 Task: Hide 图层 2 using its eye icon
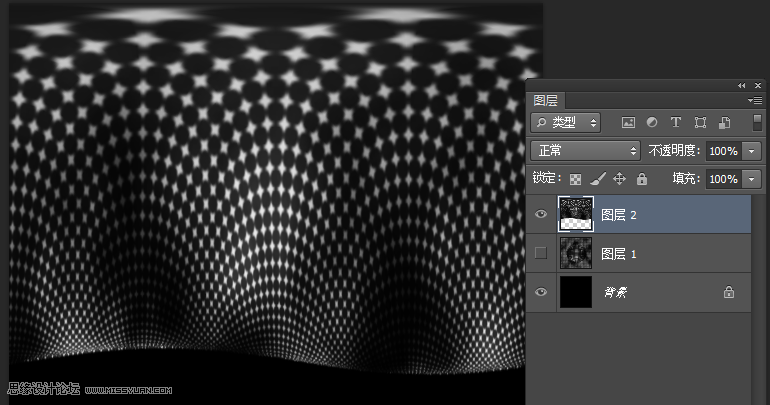pos(541,215)
